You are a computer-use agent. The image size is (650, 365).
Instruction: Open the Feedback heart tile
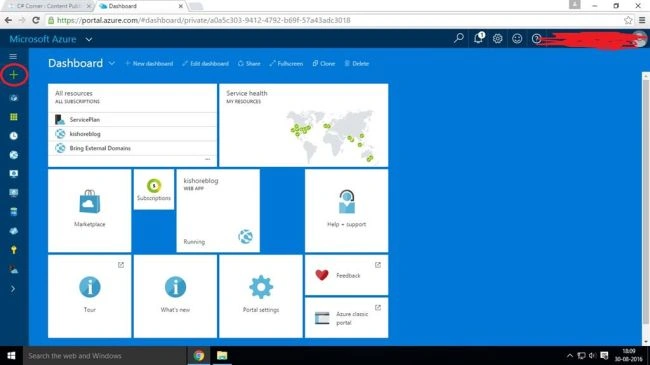[x=347, y=275]
